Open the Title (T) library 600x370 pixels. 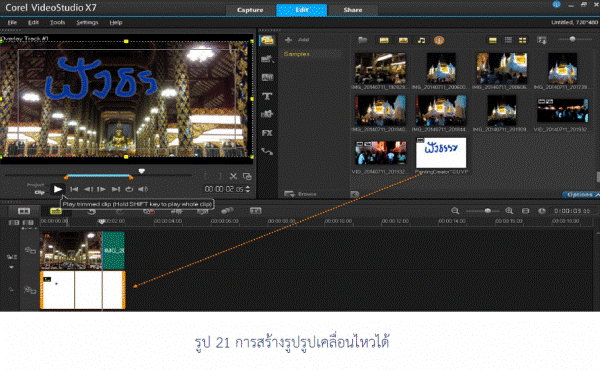coord(267,96)
